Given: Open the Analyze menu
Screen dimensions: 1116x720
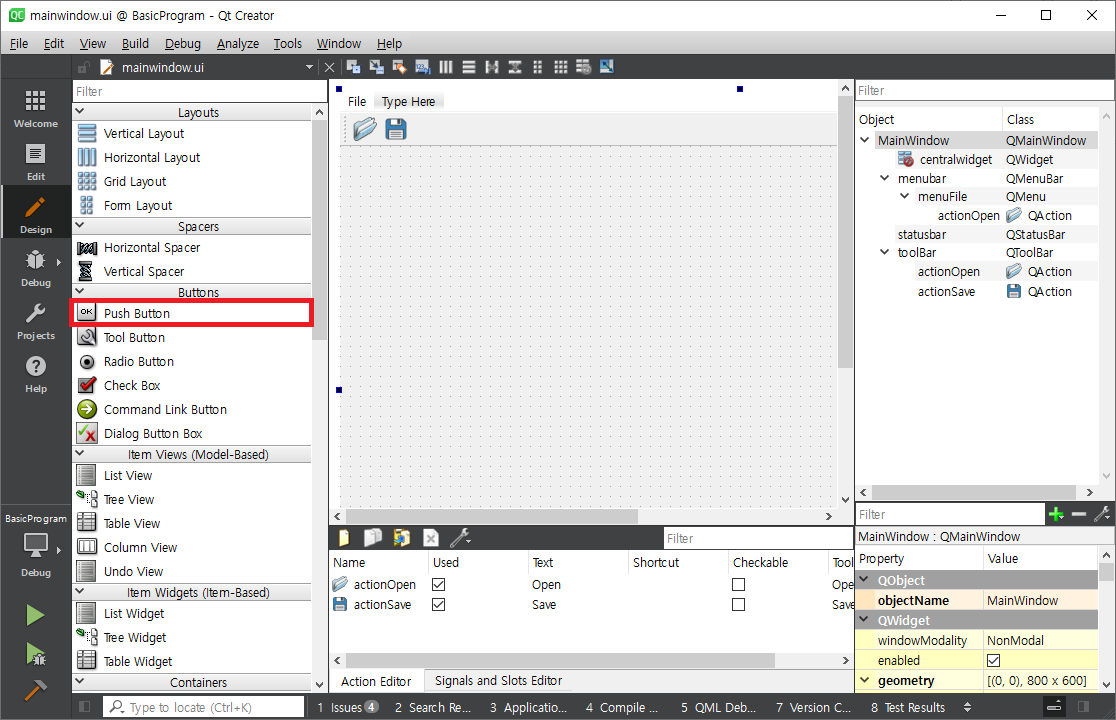Looking at the screenshot, I should coord(238,43).
